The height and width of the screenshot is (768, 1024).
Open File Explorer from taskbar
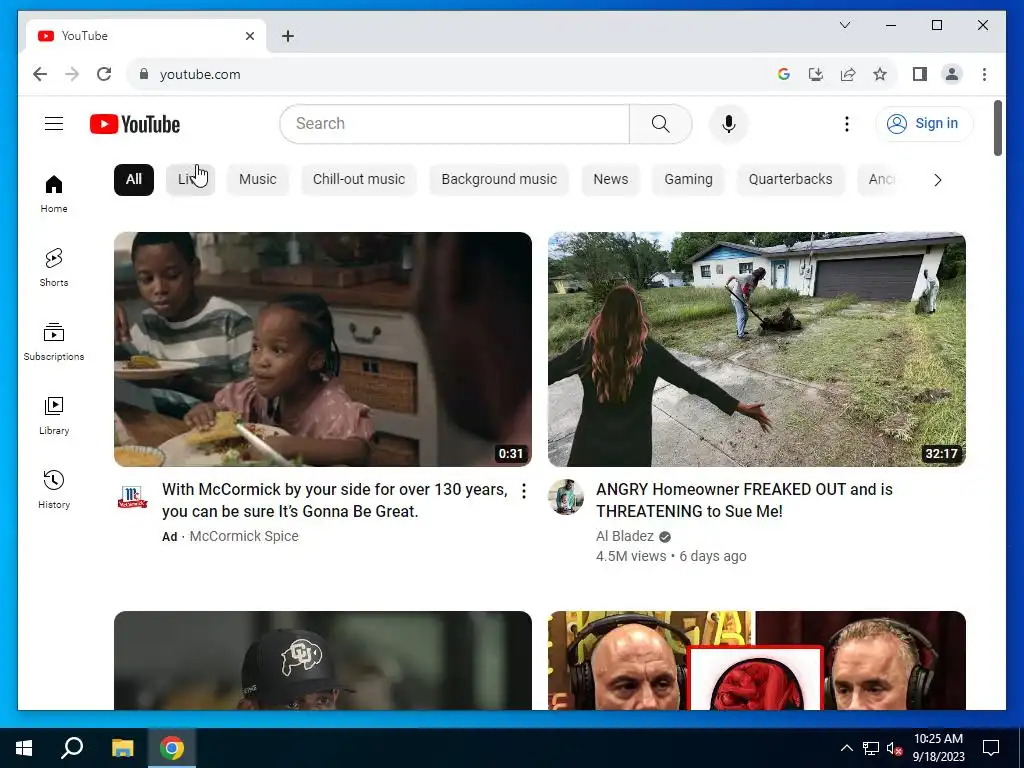(122, 748)
